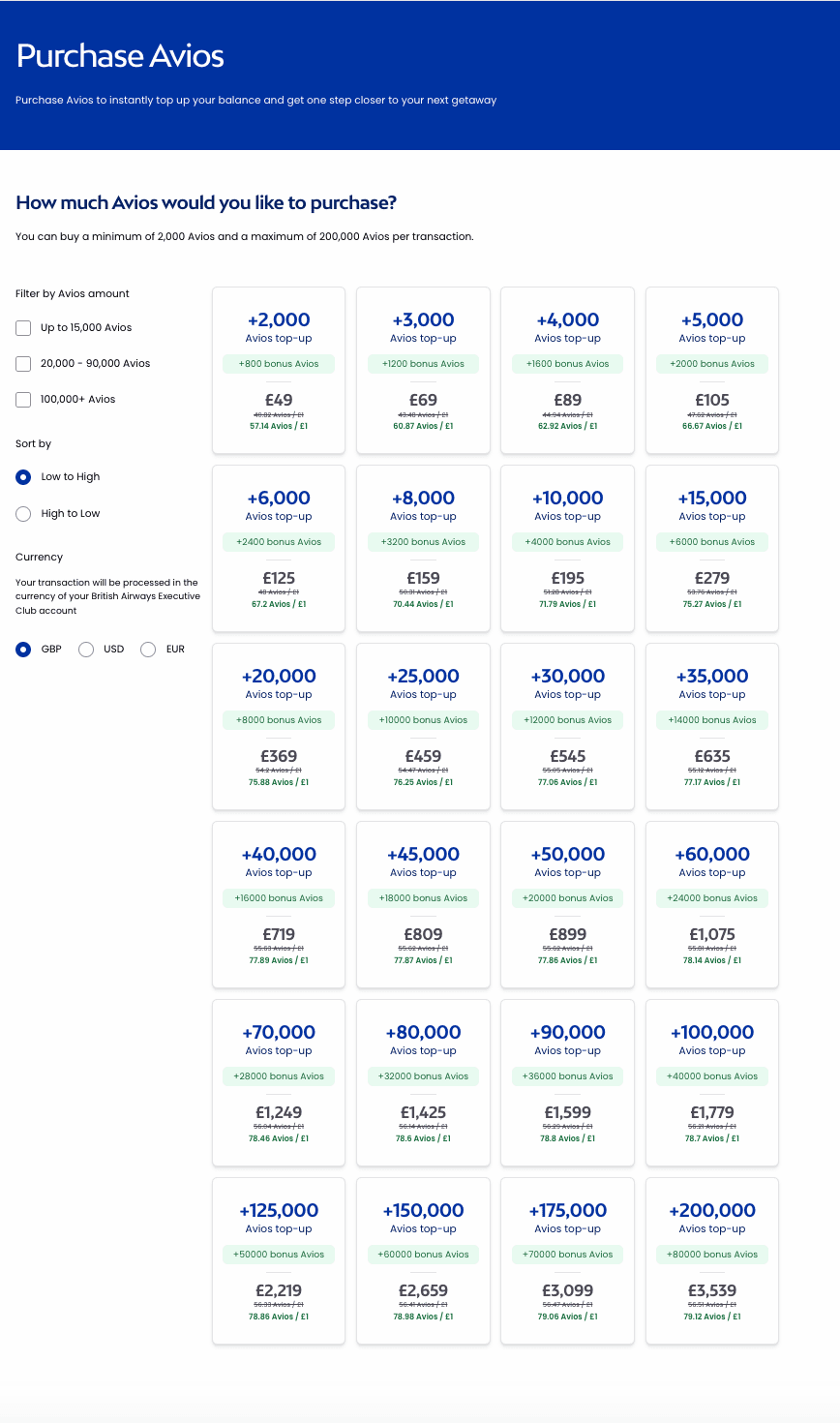Click 'How much Avios would you like to purchase?' heading

tap(206, 203)
